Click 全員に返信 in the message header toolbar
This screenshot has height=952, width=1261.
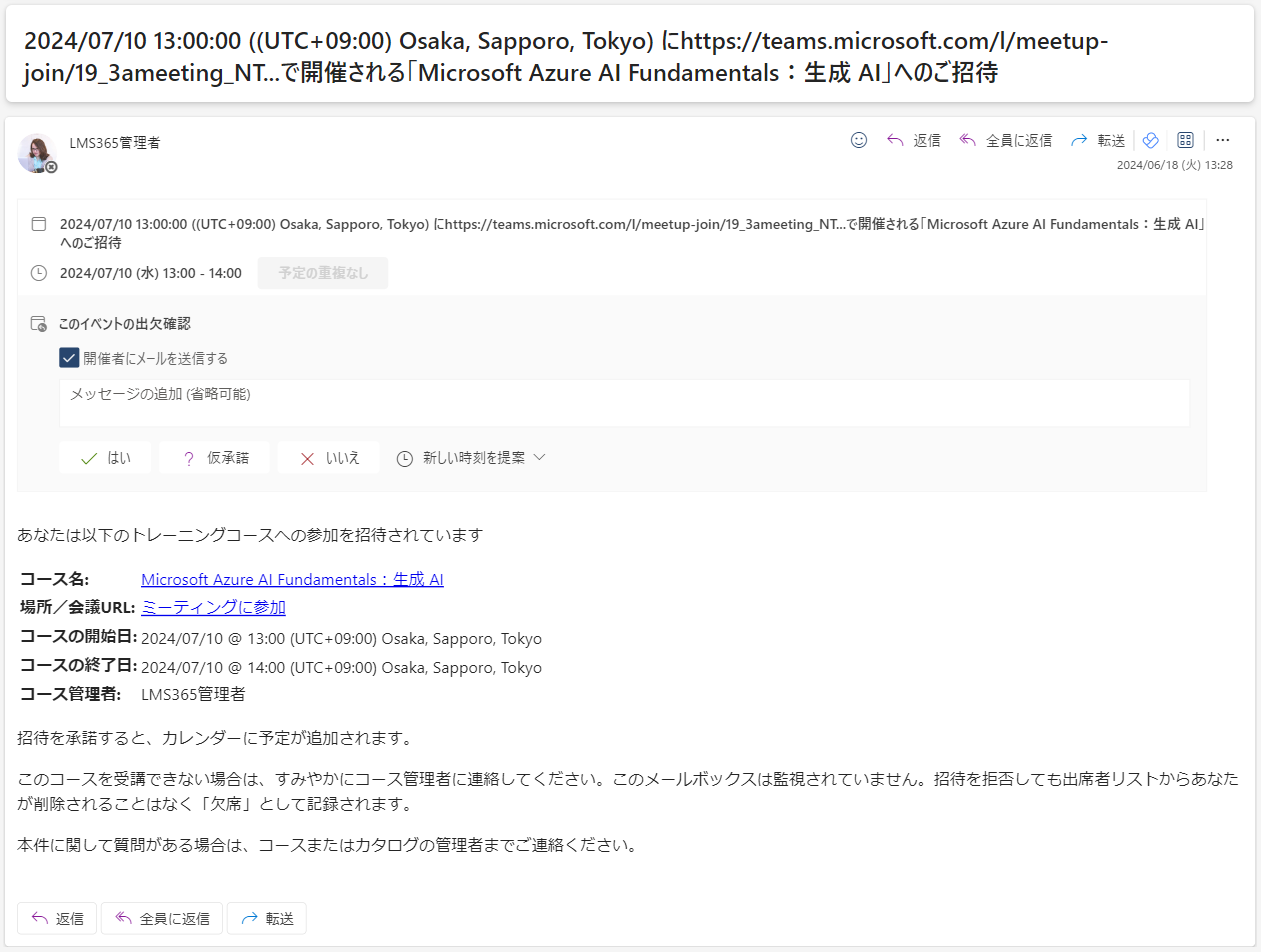(1005, 141)
